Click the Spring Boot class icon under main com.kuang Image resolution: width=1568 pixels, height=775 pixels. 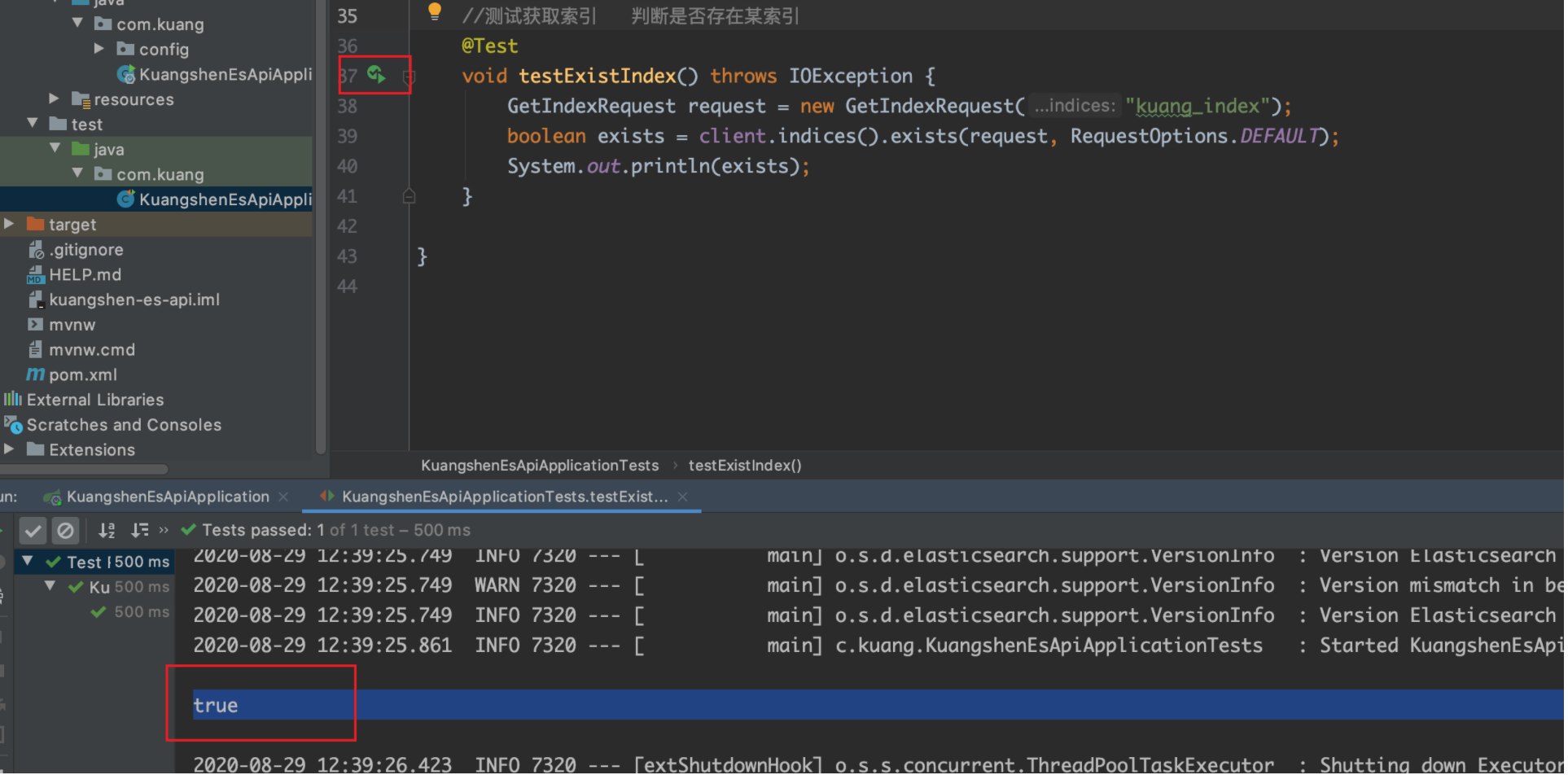point(126,74)
